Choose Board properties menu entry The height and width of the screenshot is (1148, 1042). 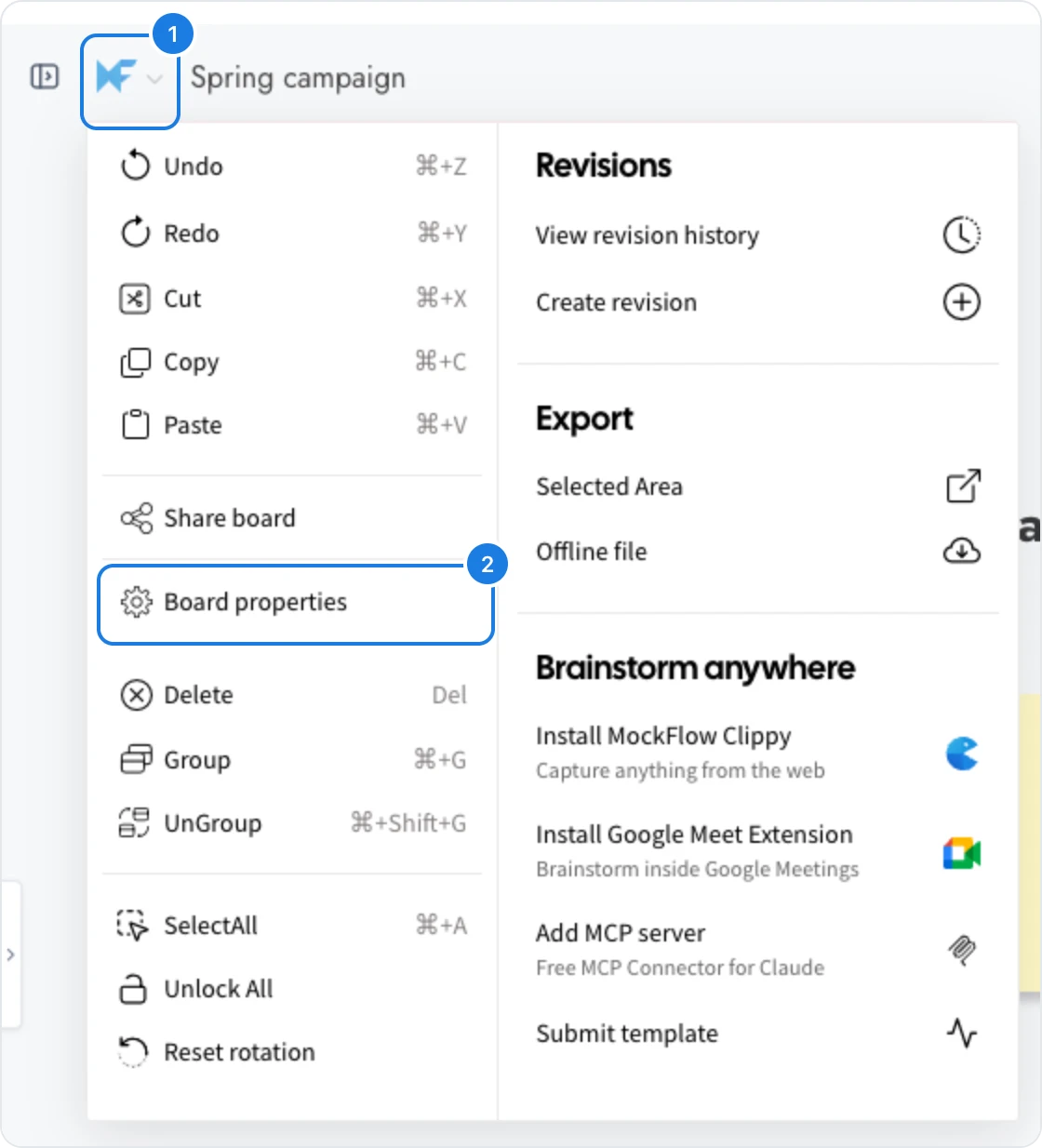click(x=295, y=603)
